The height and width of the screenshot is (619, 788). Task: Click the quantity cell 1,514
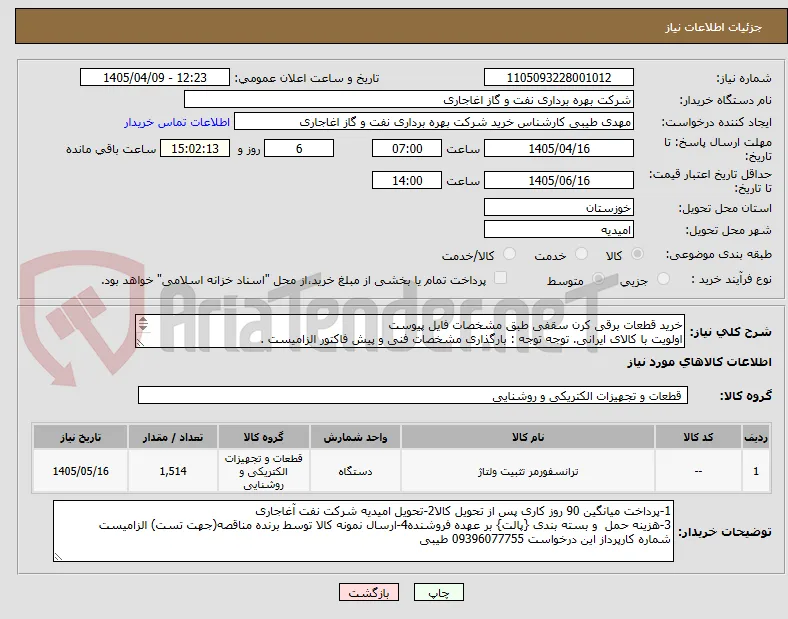pyautogui.click(x=173, y=471)
